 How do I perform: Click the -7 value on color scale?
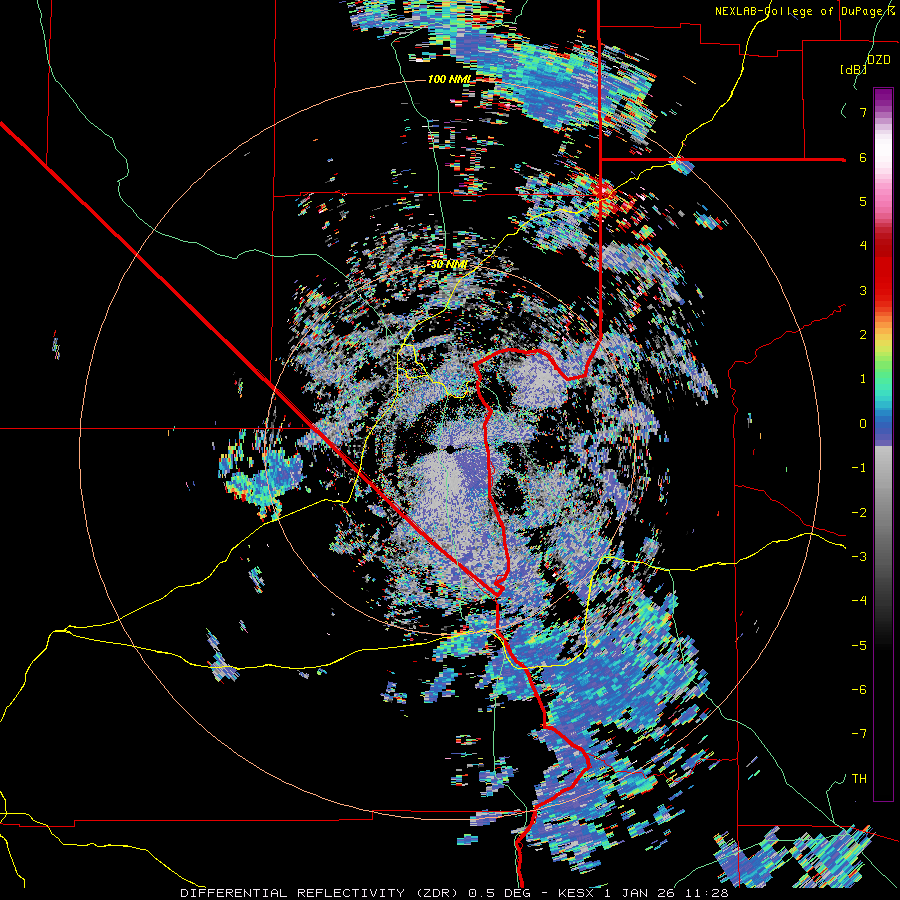[859, 734]
